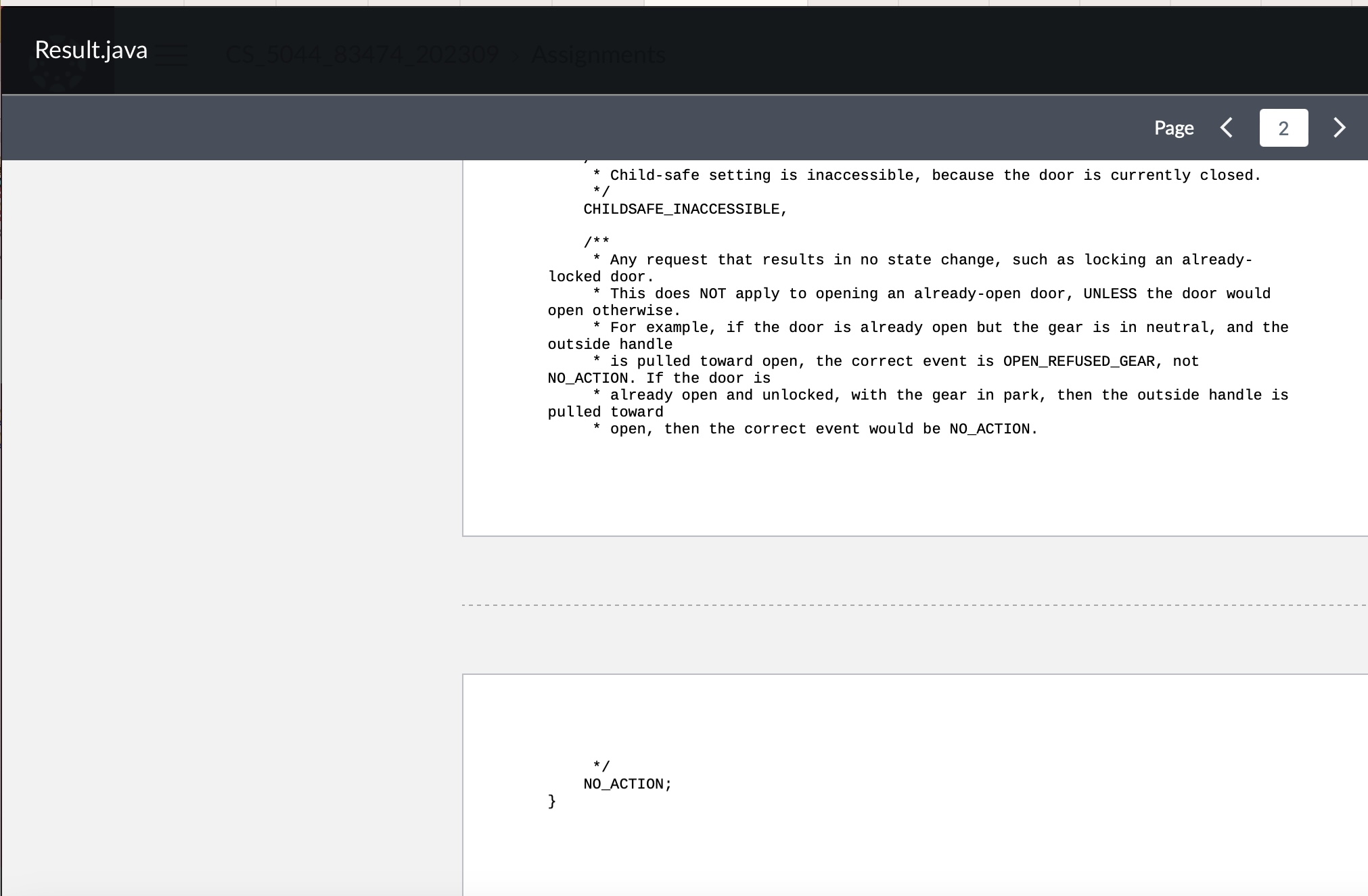
Task: Click the CHILDSAFE_INACCESSIBLE enum constant
Action: 685,210
